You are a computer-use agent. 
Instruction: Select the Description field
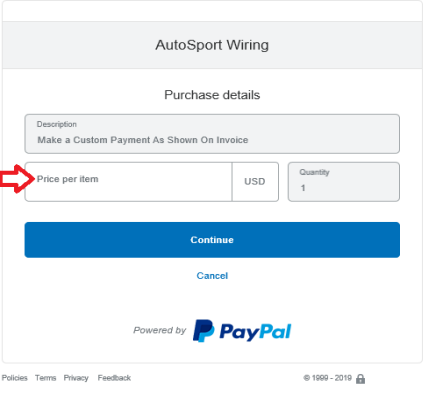point(212,134)
